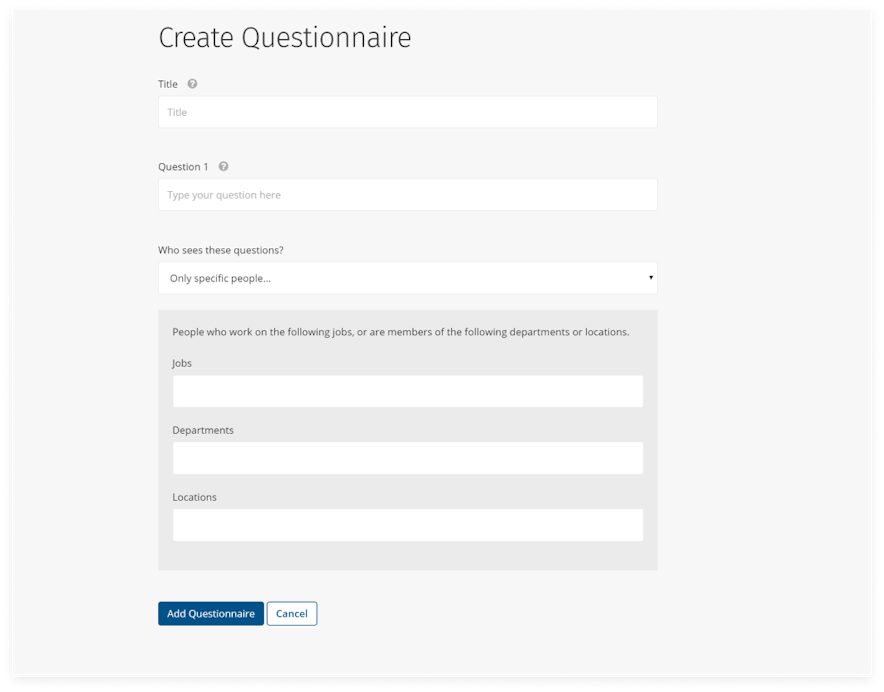Select the Locations input box

pyautogui.click(x=407, y=525)
